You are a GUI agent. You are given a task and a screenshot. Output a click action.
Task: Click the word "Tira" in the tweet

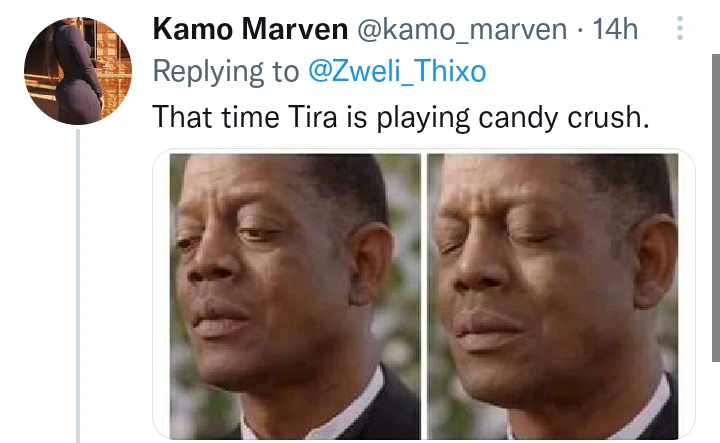click(312, 117)
